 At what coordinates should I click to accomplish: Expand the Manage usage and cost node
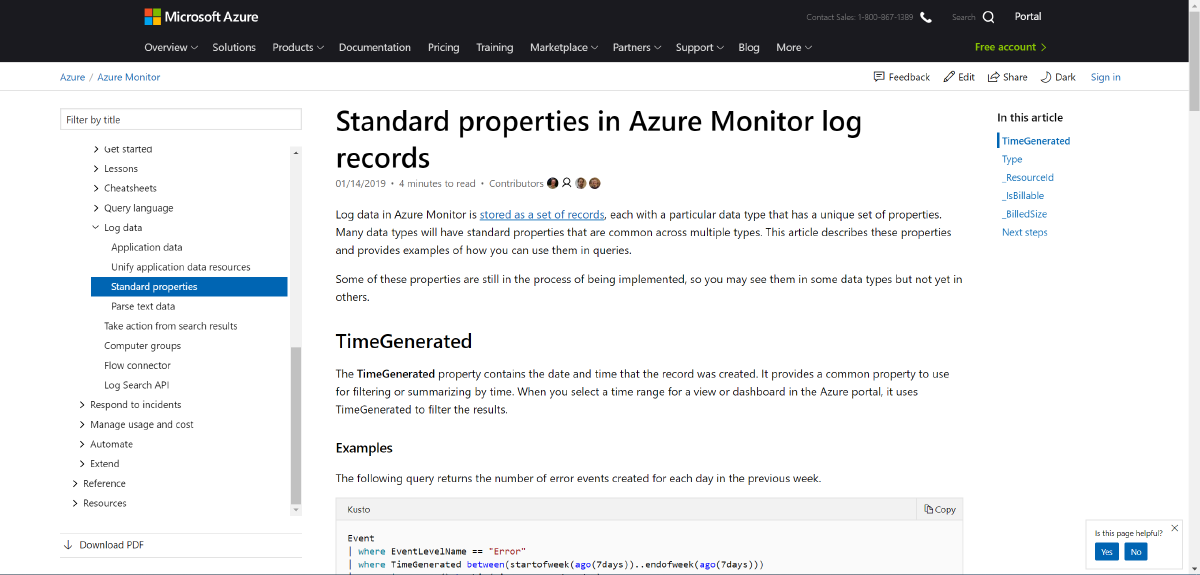[x=82, y=425]
